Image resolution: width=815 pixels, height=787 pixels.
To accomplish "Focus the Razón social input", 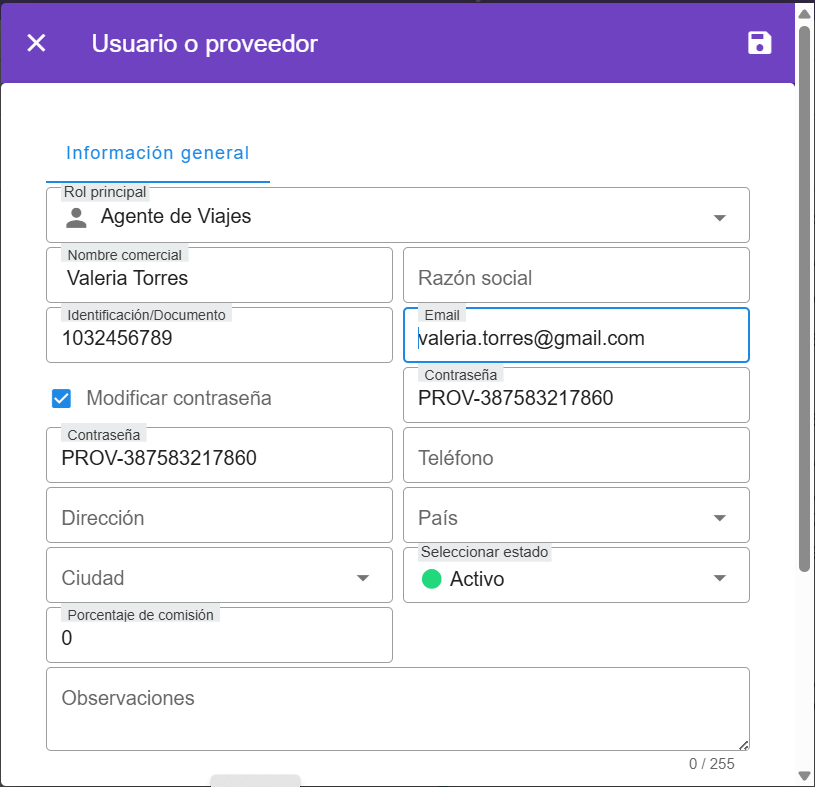I will pos(576,278).
